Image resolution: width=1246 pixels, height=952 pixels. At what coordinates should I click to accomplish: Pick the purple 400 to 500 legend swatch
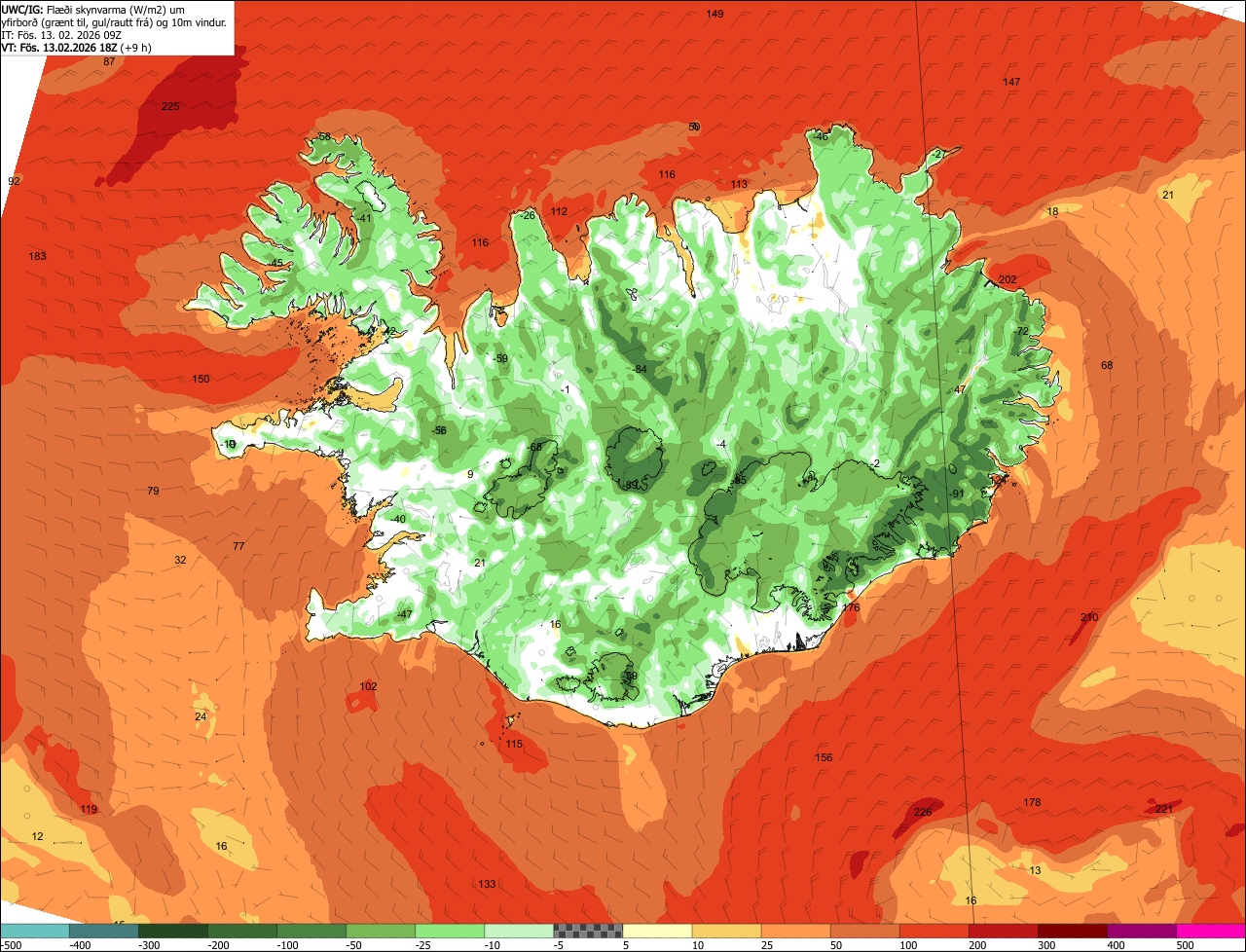(x=1142, y=931)
